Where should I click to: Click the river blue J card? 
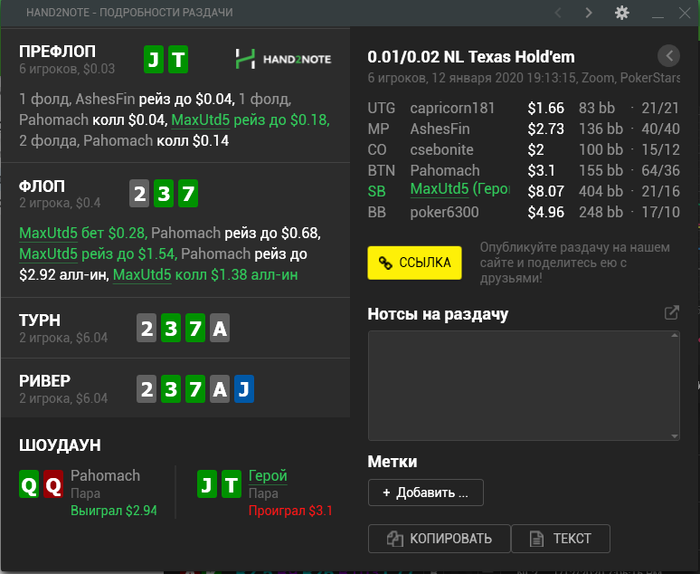click(x=244, y=389)
